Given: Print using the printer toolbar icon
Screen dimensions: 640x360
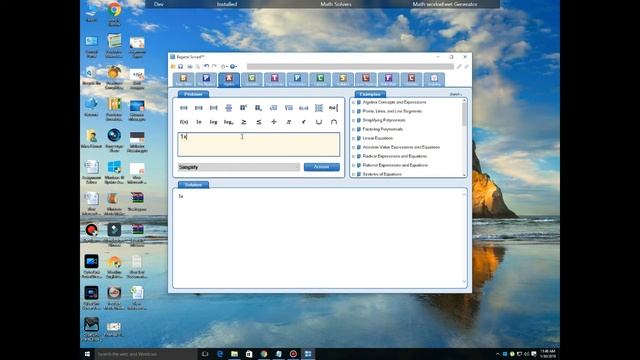Looking at the screenshot, I should click(190, 67).
